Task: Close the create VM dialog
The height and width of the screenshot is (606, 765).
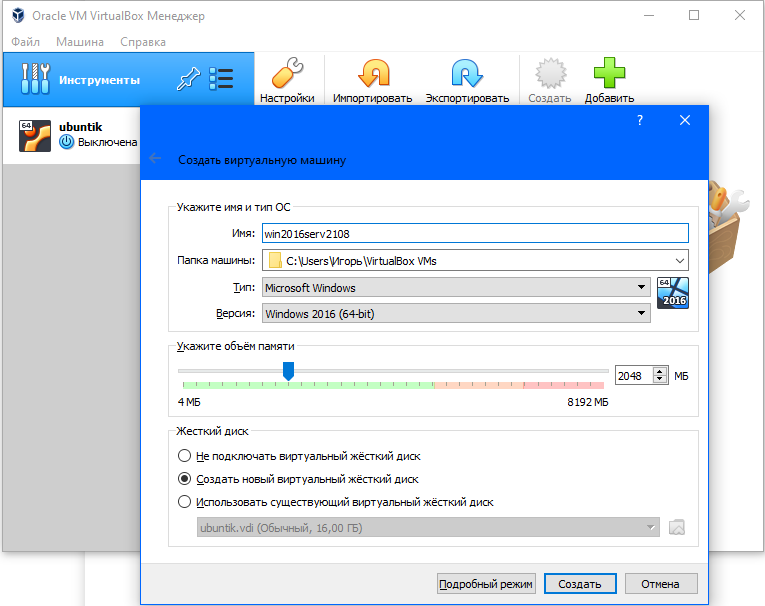Action: point(685,120)
